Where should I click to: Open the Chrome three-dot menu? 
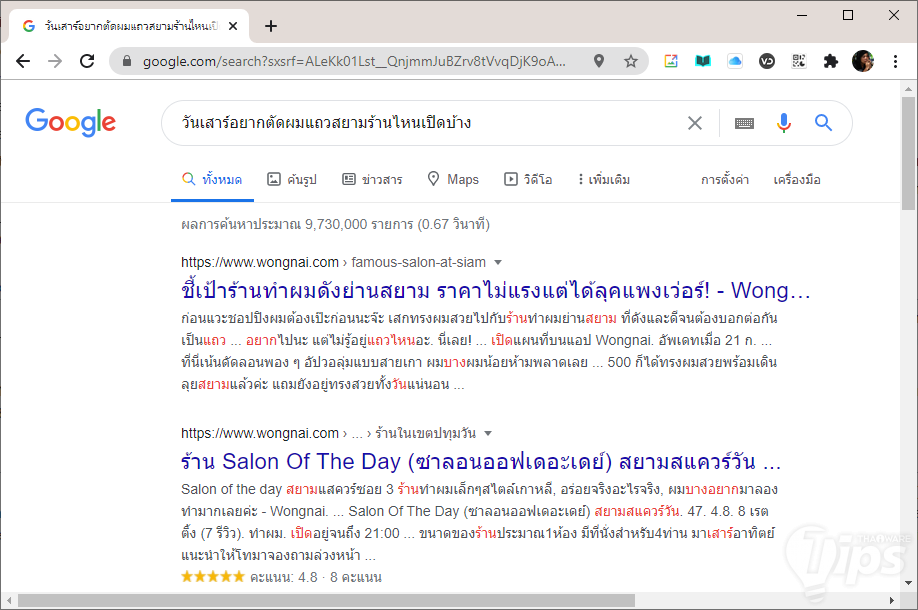pos(895,61)
